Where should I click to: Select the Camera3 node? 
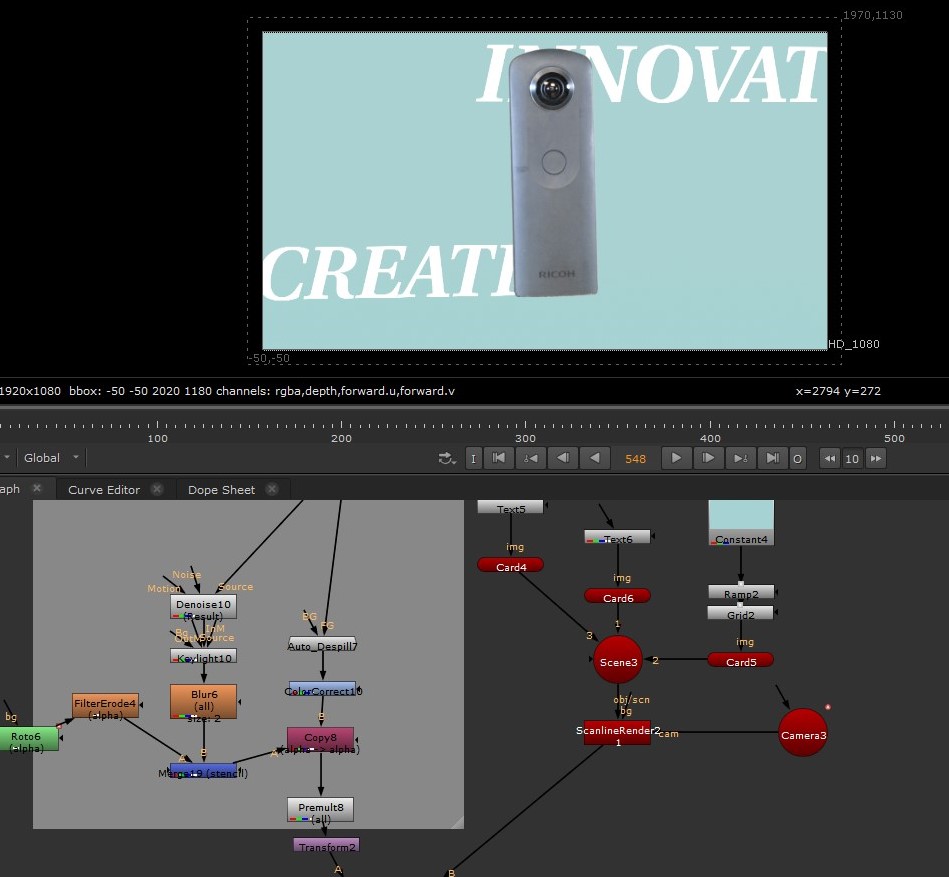803,732
